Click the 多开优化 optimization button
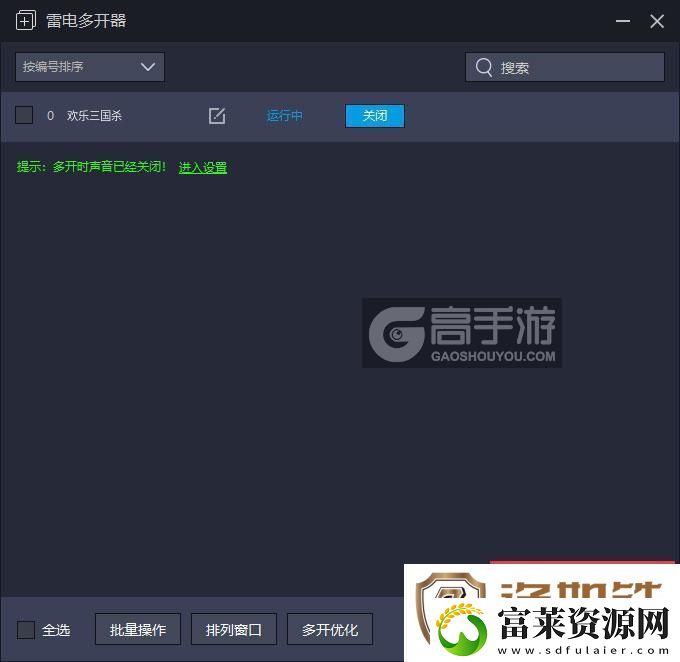Image resolution: width=680 pixels, height=662 pixels. click(330, 629)
